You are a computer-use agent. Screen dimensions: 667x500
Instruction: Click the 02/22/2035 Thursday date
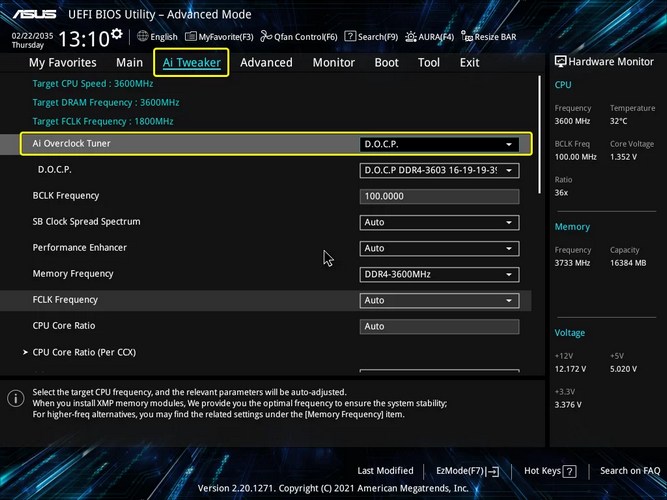(32, 40)
